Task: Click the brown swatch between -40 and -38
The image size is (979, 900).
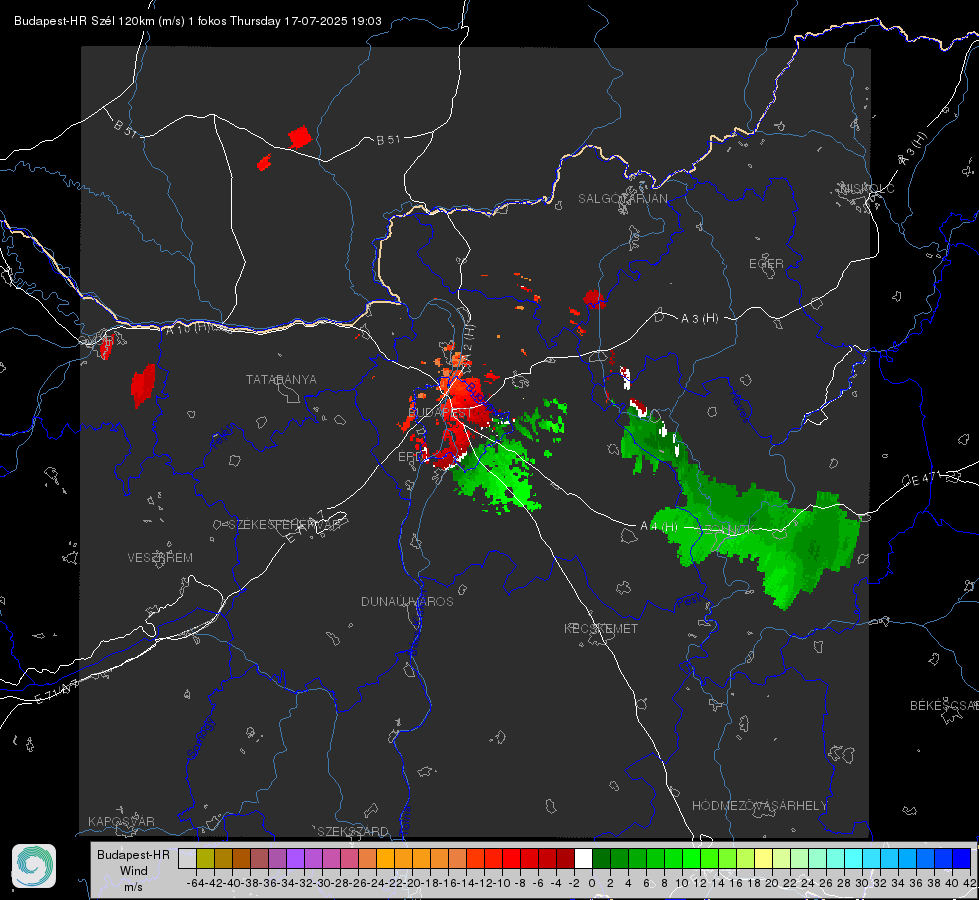Action: 241,858
